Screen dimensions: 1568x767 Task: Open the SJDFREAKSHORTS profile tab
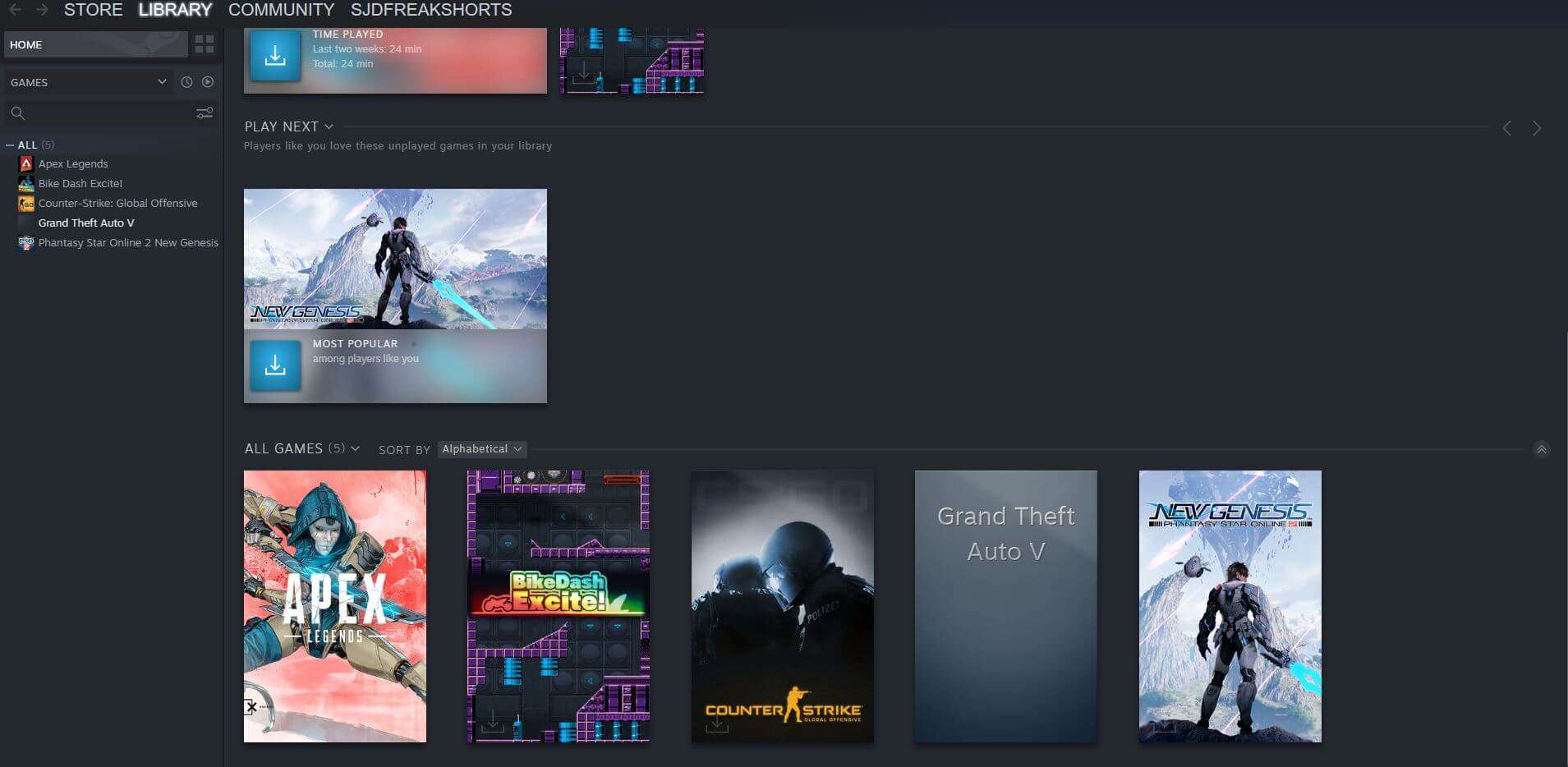point(431,10)
